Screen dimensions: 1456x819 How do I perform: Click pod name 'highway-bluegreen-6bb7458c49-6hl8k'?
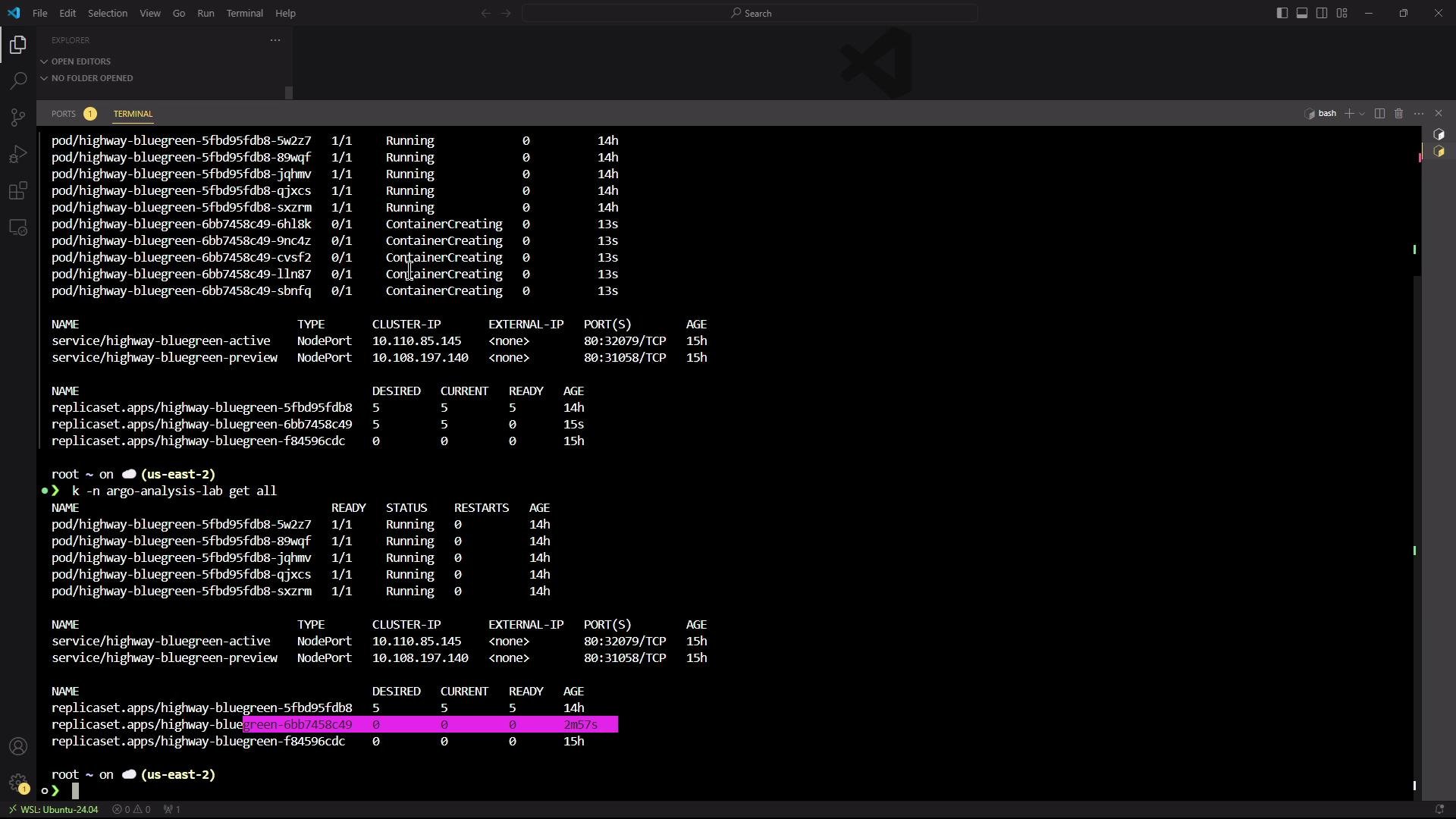(x=181, y=224)
